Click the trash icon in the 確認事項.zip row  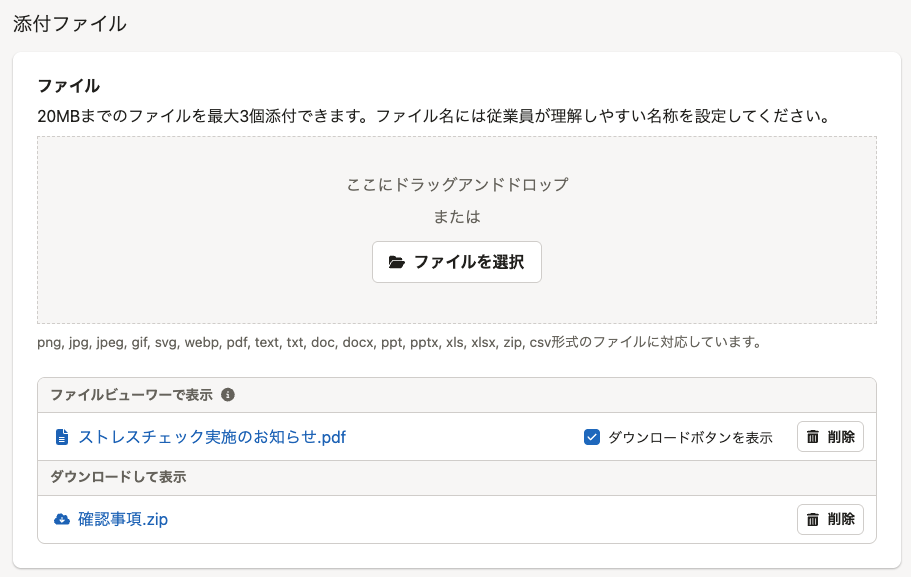[813, 519]
